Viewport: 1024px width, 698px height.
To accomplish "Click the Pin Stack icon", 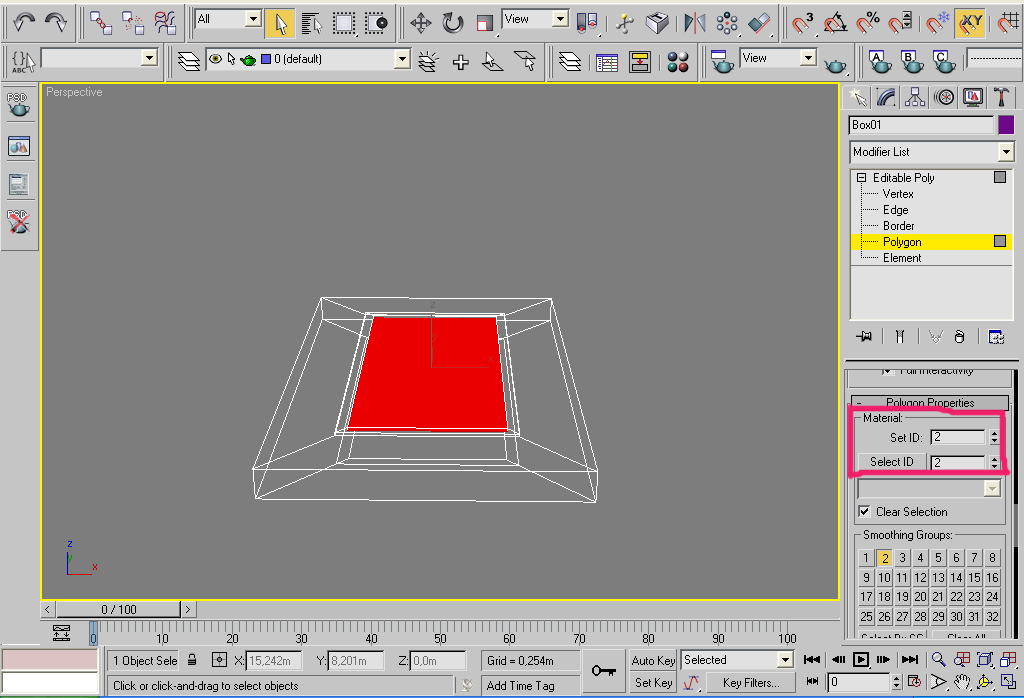I will click(x=864, y=336).
